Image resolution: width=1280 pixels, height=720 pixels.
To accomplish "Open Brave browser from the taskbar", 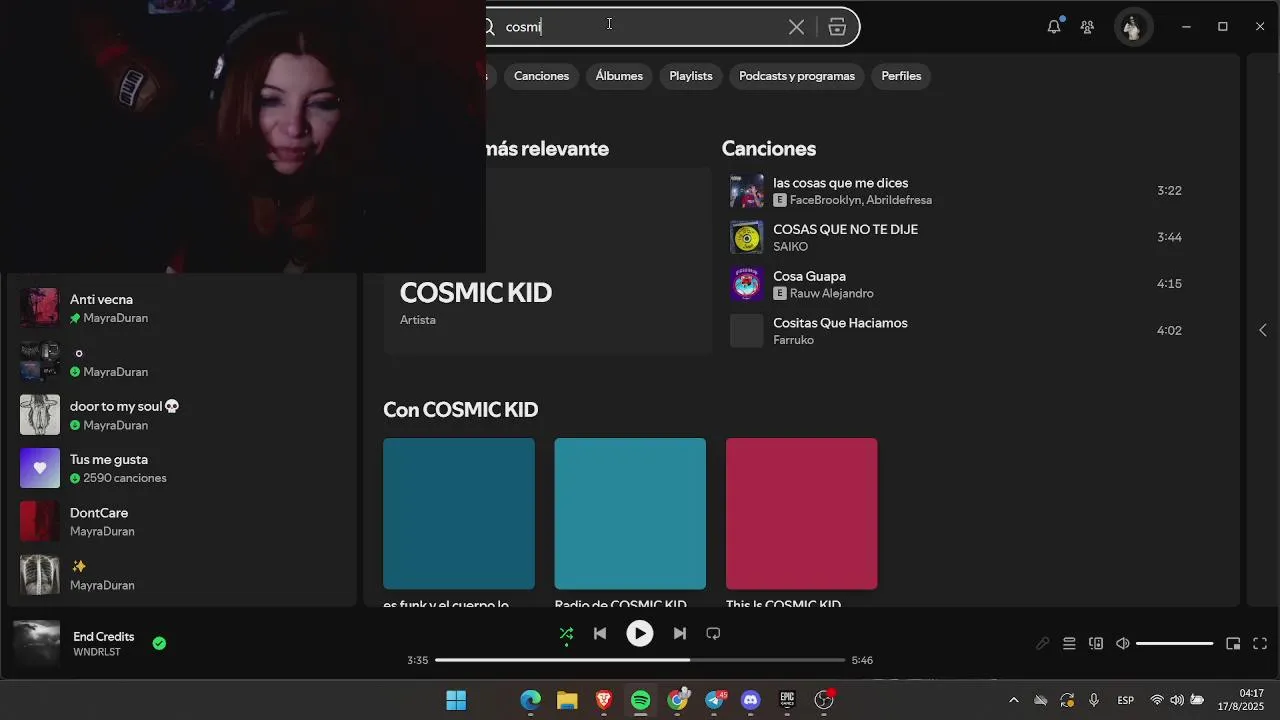I will tap(604, 700).
